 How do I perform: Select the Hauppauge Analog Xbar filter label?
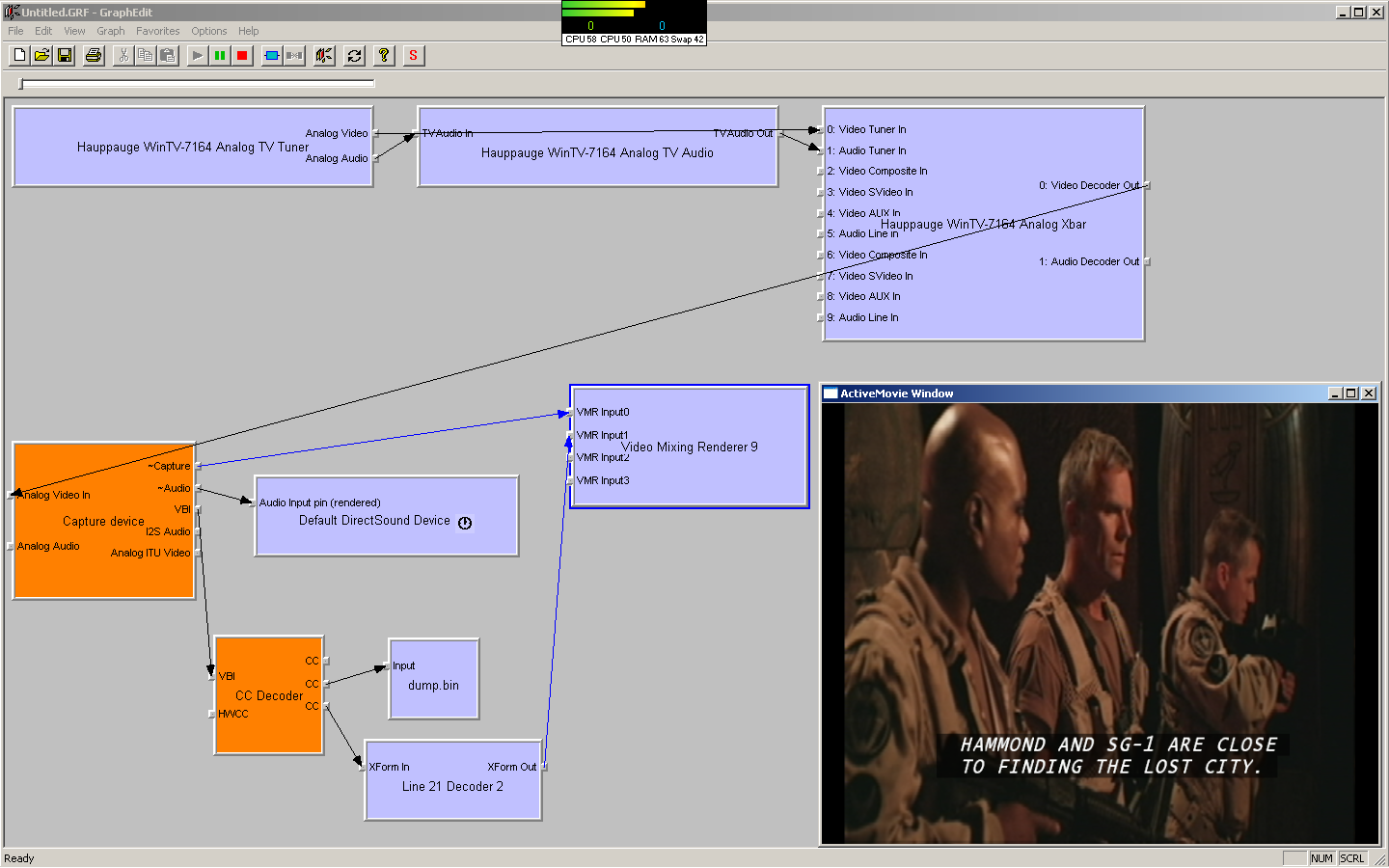coord(983,224)
